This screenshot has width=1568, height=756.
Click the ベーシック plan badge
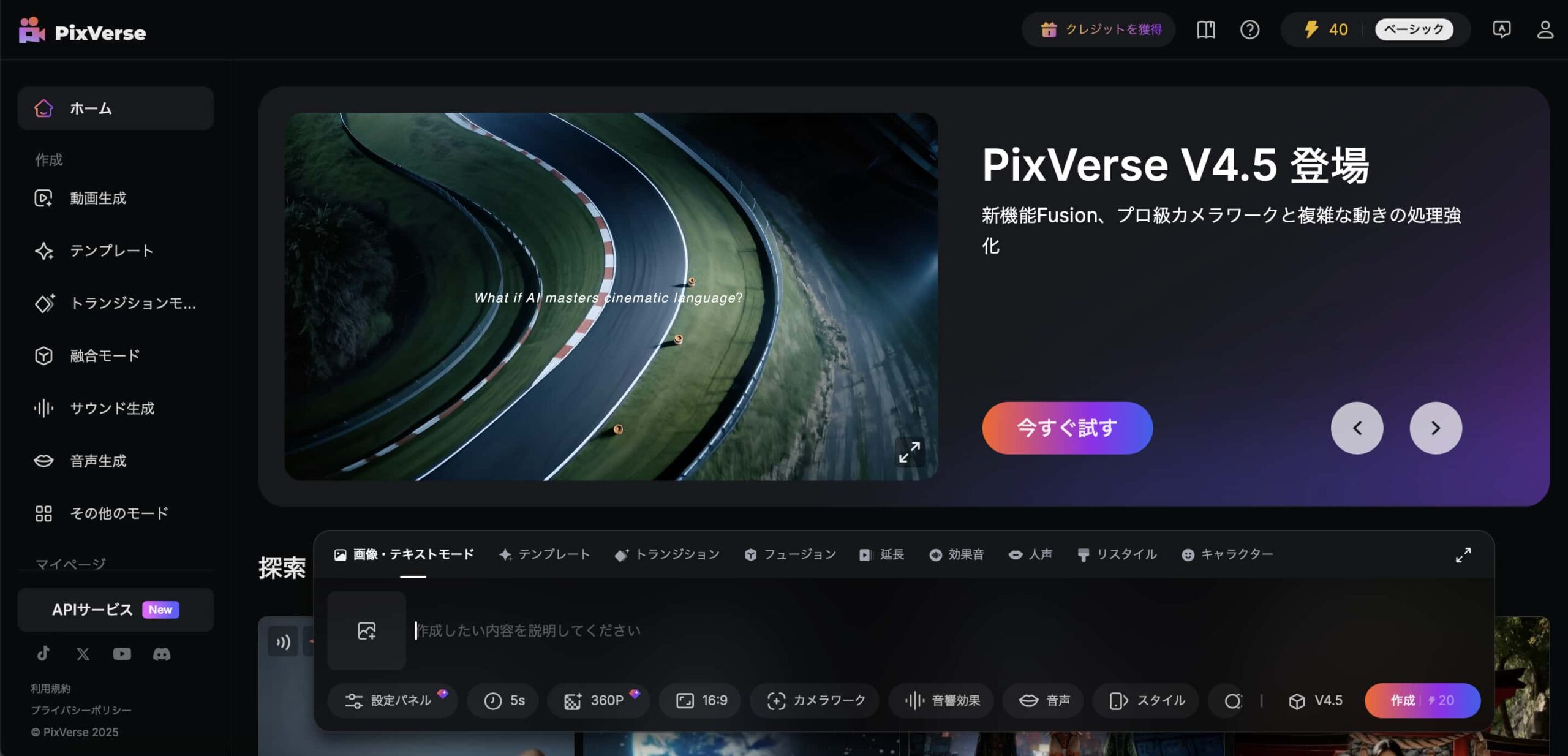[1414, 29]
